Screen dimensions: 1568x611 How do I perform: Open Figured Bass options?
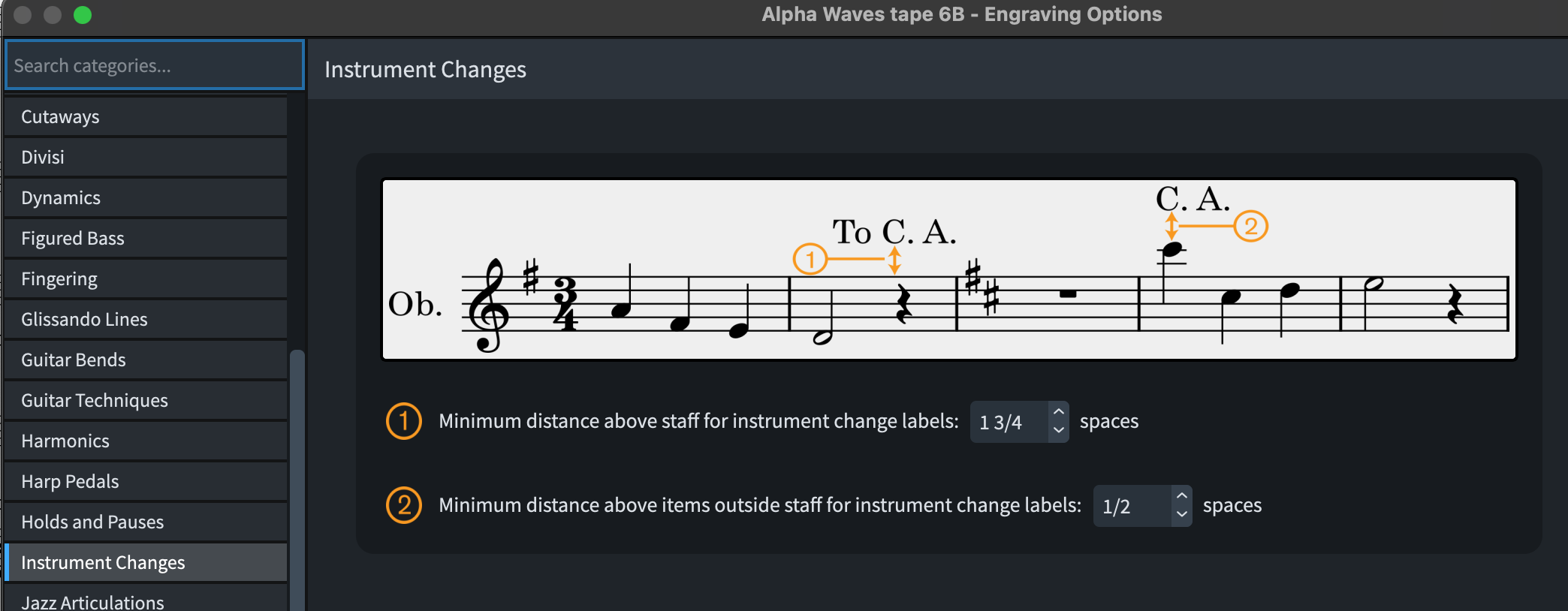tap(146, 238)
